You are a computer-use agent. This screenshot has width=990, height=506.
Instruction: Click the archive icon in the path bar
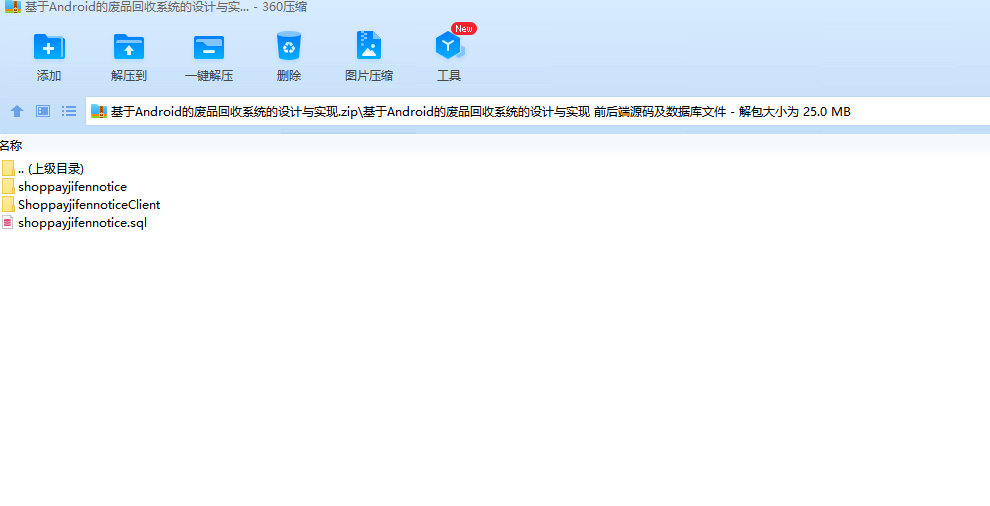[x=99, y=112]
